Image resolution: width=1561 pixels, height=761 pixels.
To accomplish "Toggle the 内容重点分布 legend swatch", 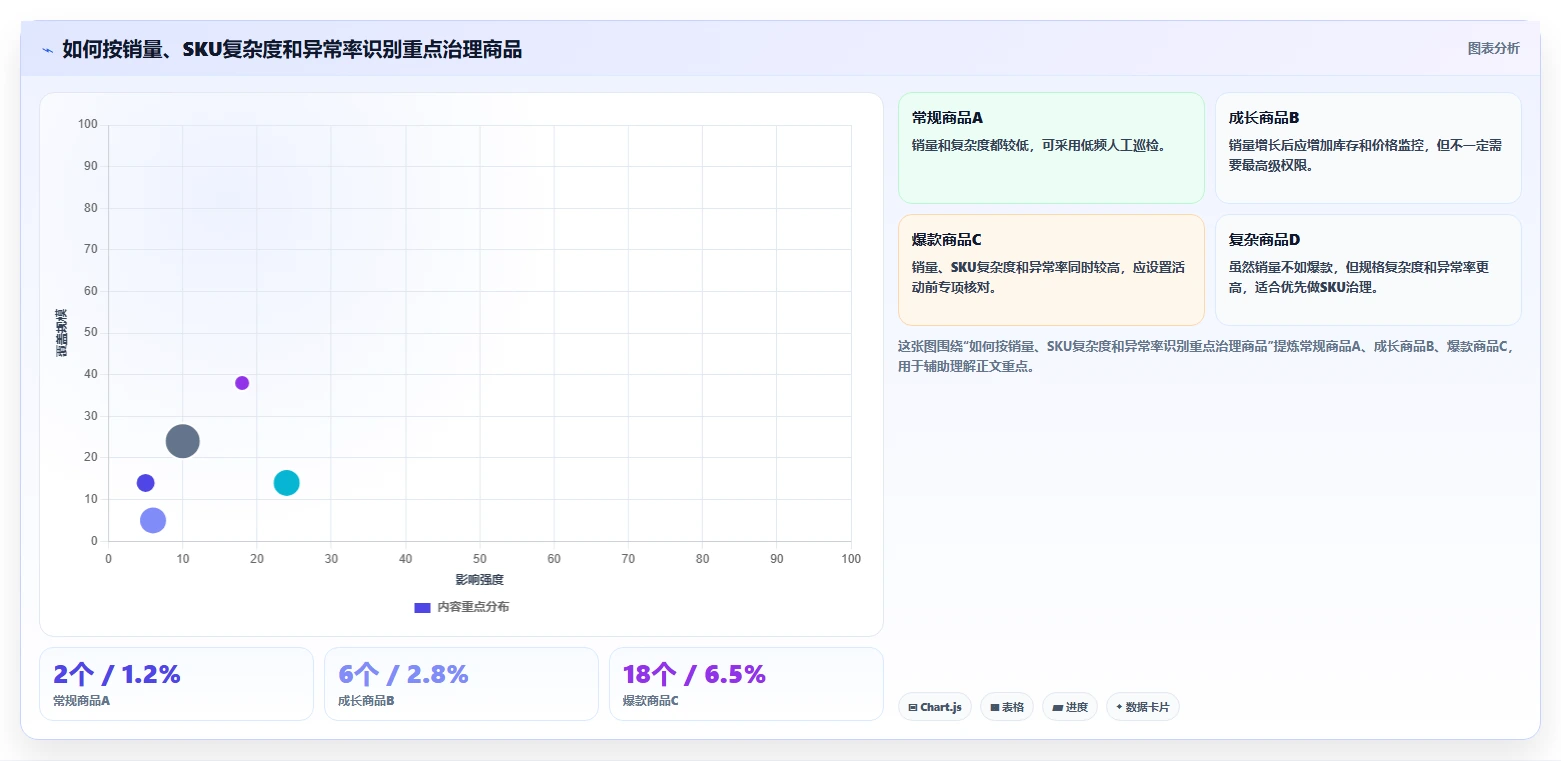I will pos(422,607).
